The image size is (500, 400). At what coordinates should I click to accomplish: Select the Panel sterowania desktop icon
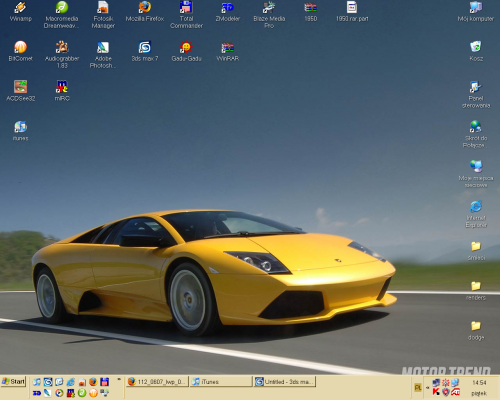[476, 94]
